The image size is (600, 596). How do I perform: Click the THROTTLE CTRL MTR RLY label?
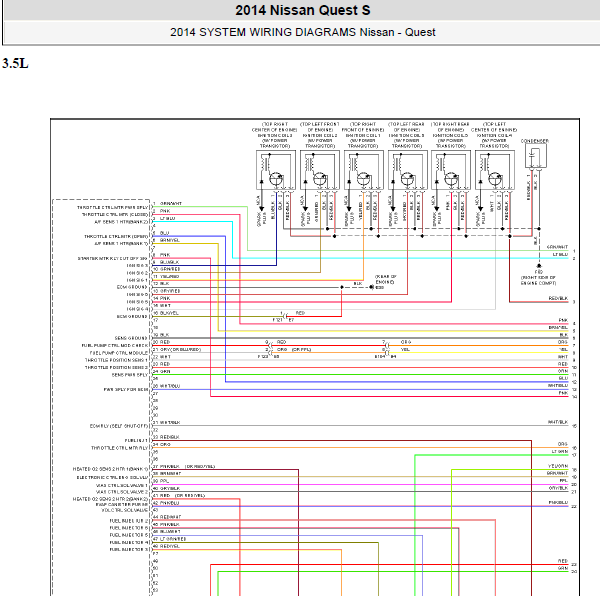(119, 448)
